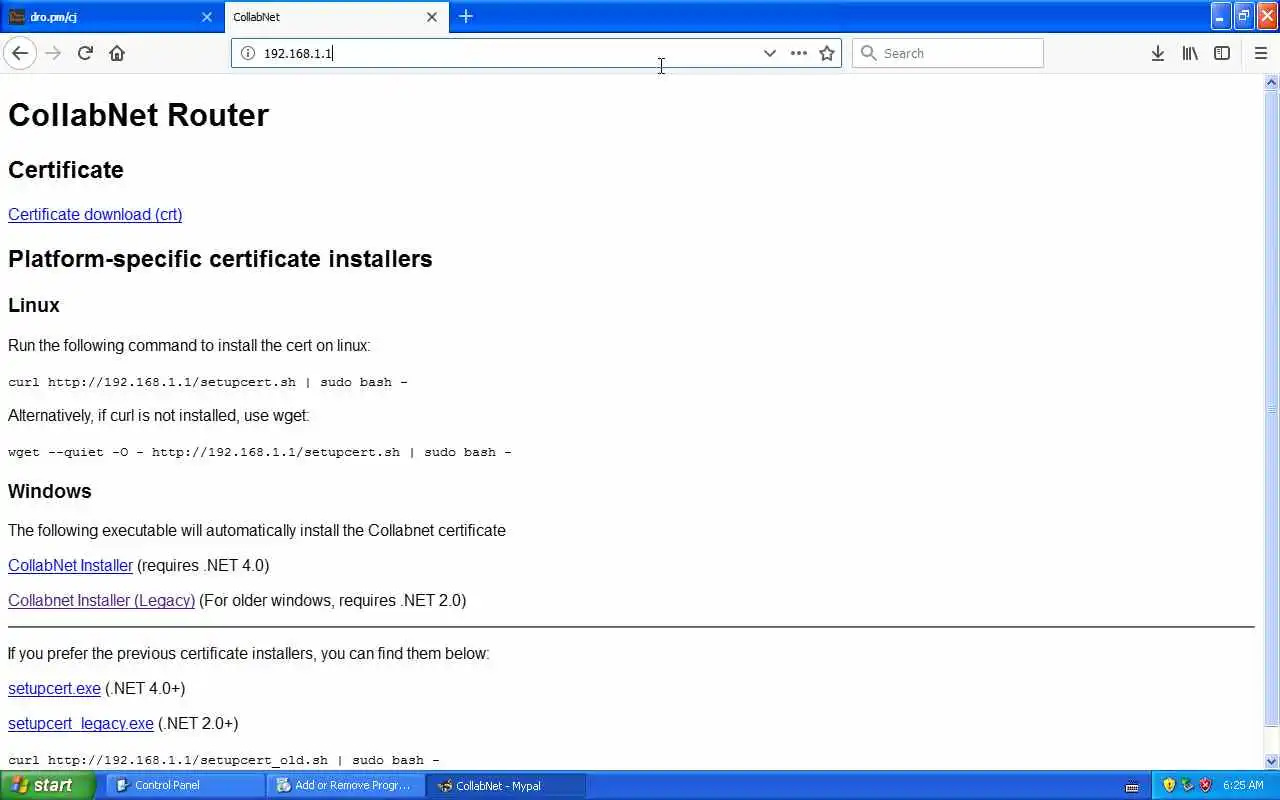Open a new tab with plus button
Viewport: 1280px width, 800px height.
(466, 16)
